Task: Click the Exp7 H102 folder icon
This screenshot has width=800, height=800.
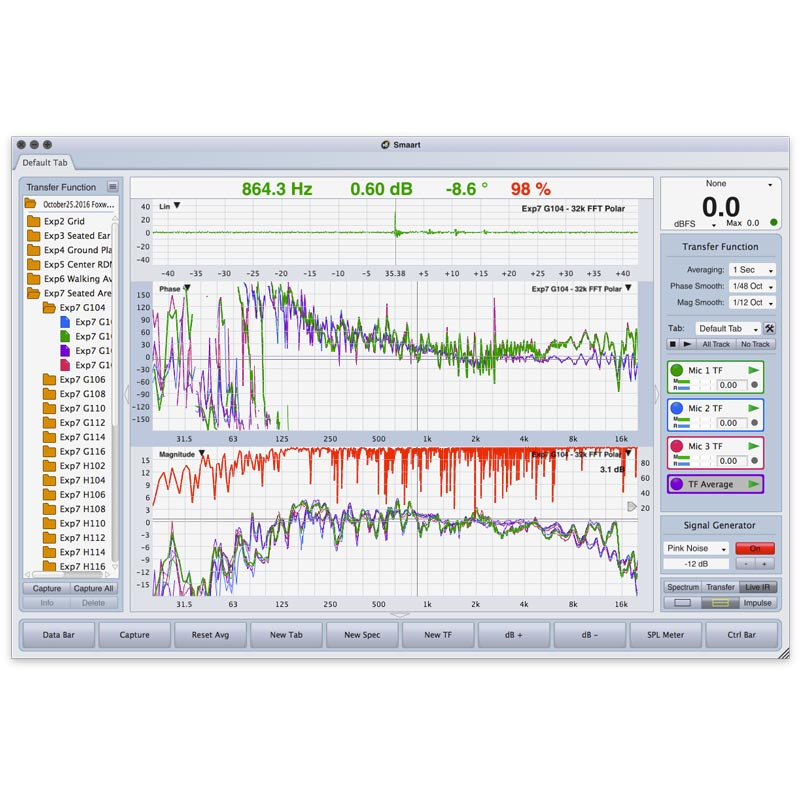Action: pyautogui.click(x=49, y=465)
